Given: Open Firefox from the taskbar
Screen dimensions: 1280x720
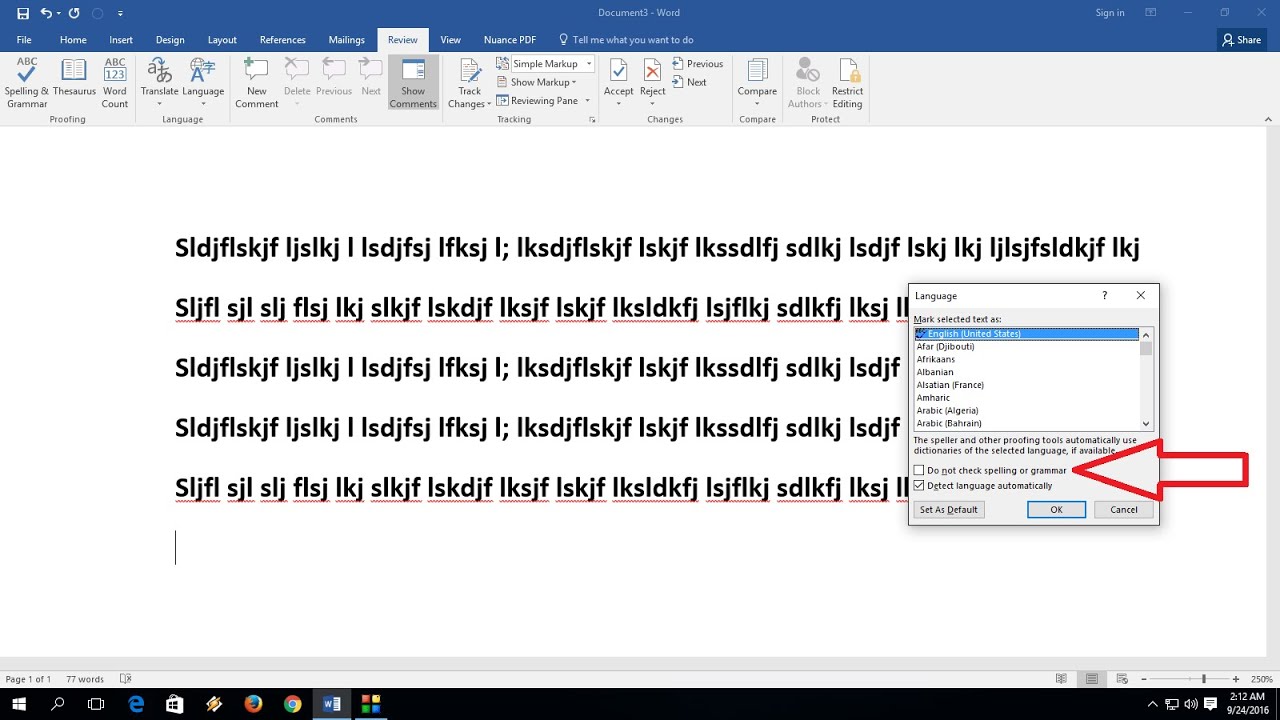Looking at the screenshot, I should point(253,704).
